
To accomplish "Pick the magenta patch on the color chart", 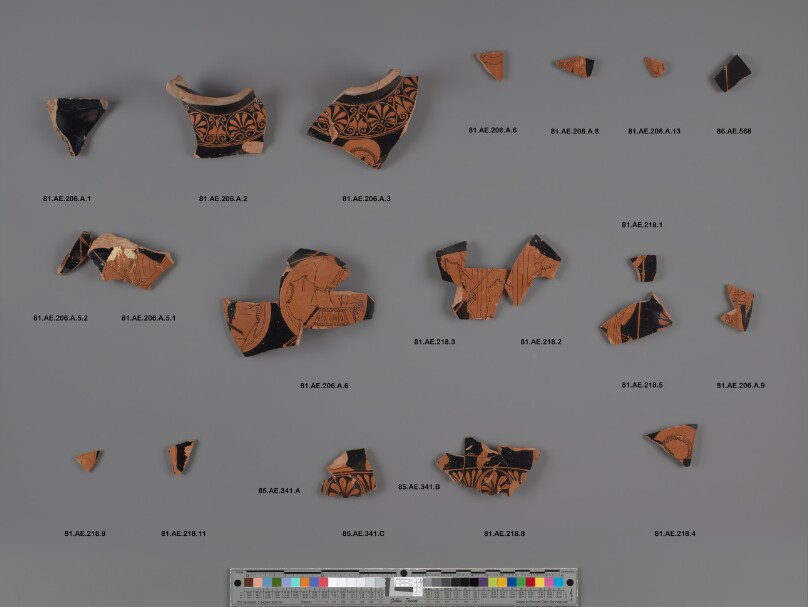I will tap(549, 582).
